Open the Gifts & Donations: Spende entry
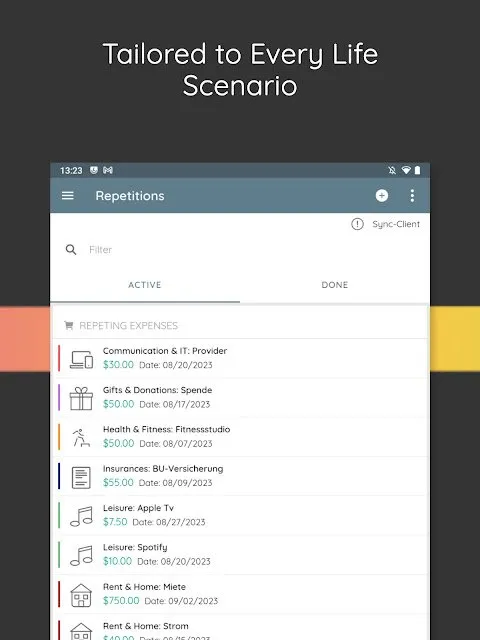The height and width of the screenshot is (640, 480). point(241,398)
